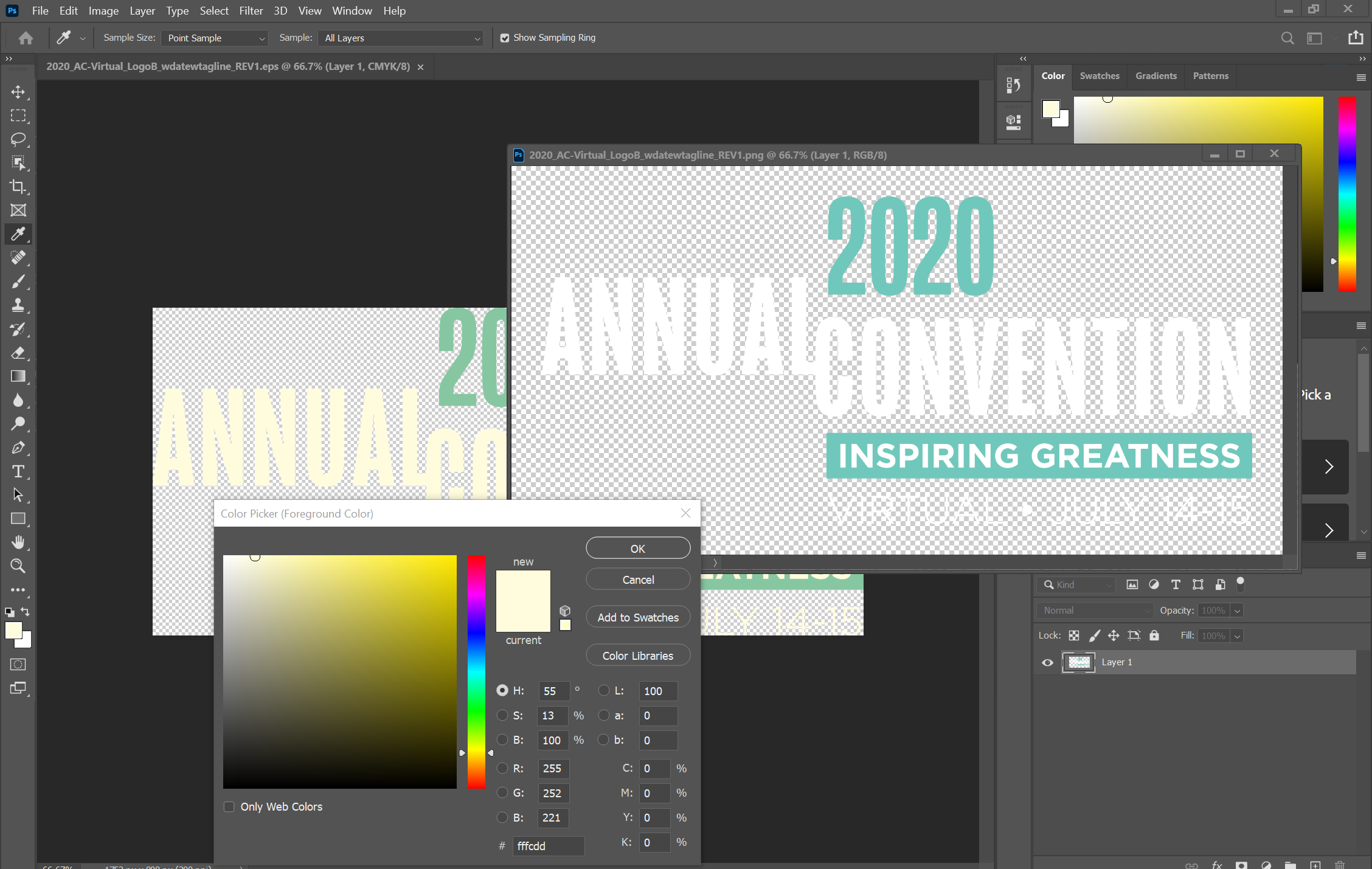This screenshot has width=1372, height=869.
Task: Open the All Layers sample dropdown
Action: pyautogui.click(x=401, y=38)
